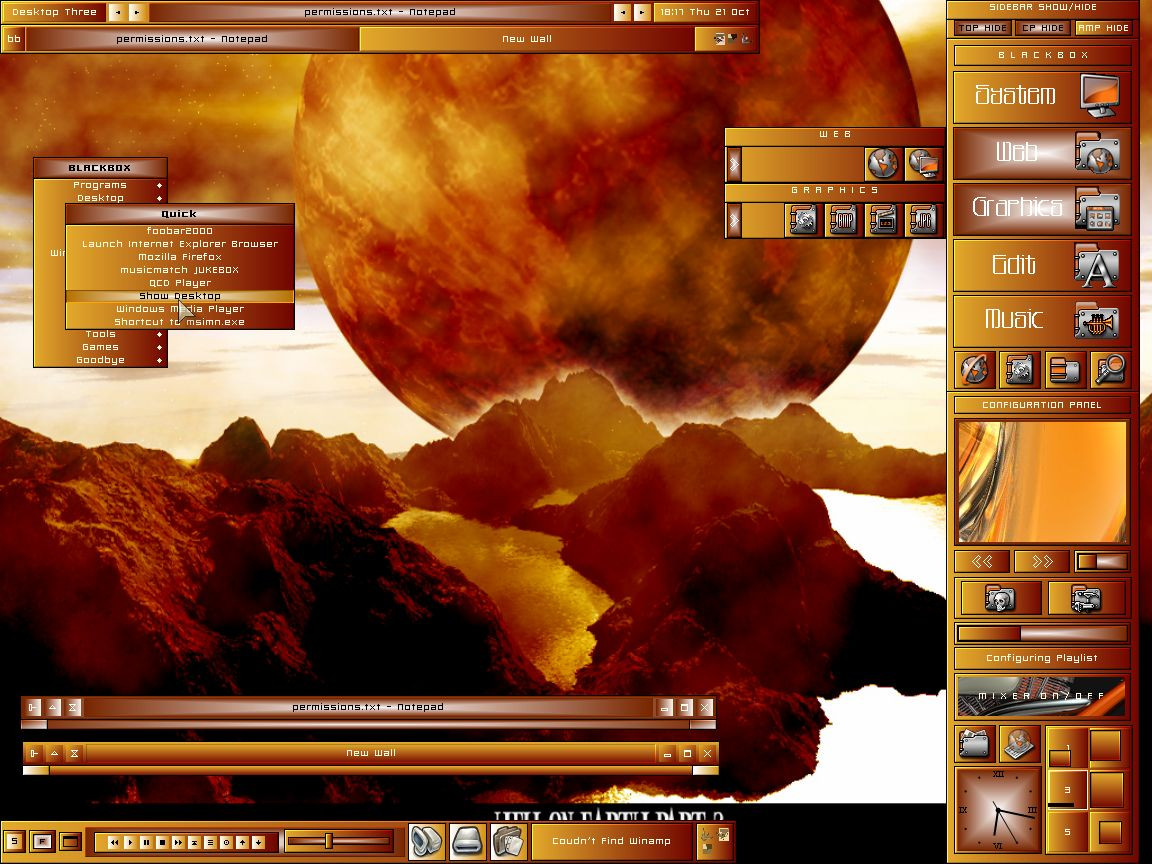Select Show Desktop in Quick menu

click(180, 295)
